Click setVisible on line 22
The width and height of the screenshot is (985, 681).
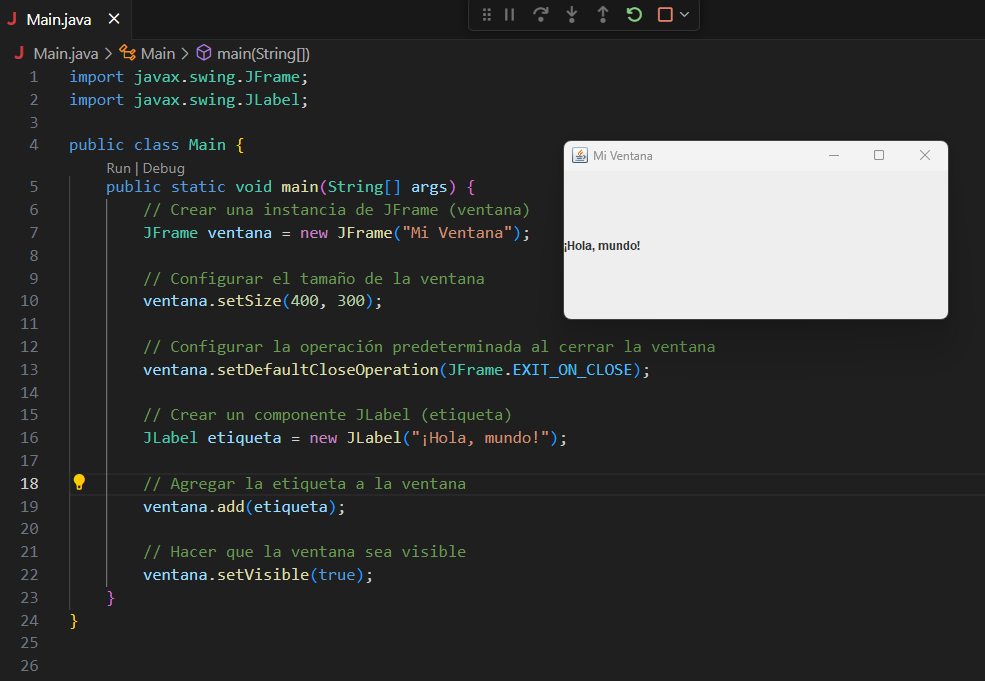coord(263,575)
